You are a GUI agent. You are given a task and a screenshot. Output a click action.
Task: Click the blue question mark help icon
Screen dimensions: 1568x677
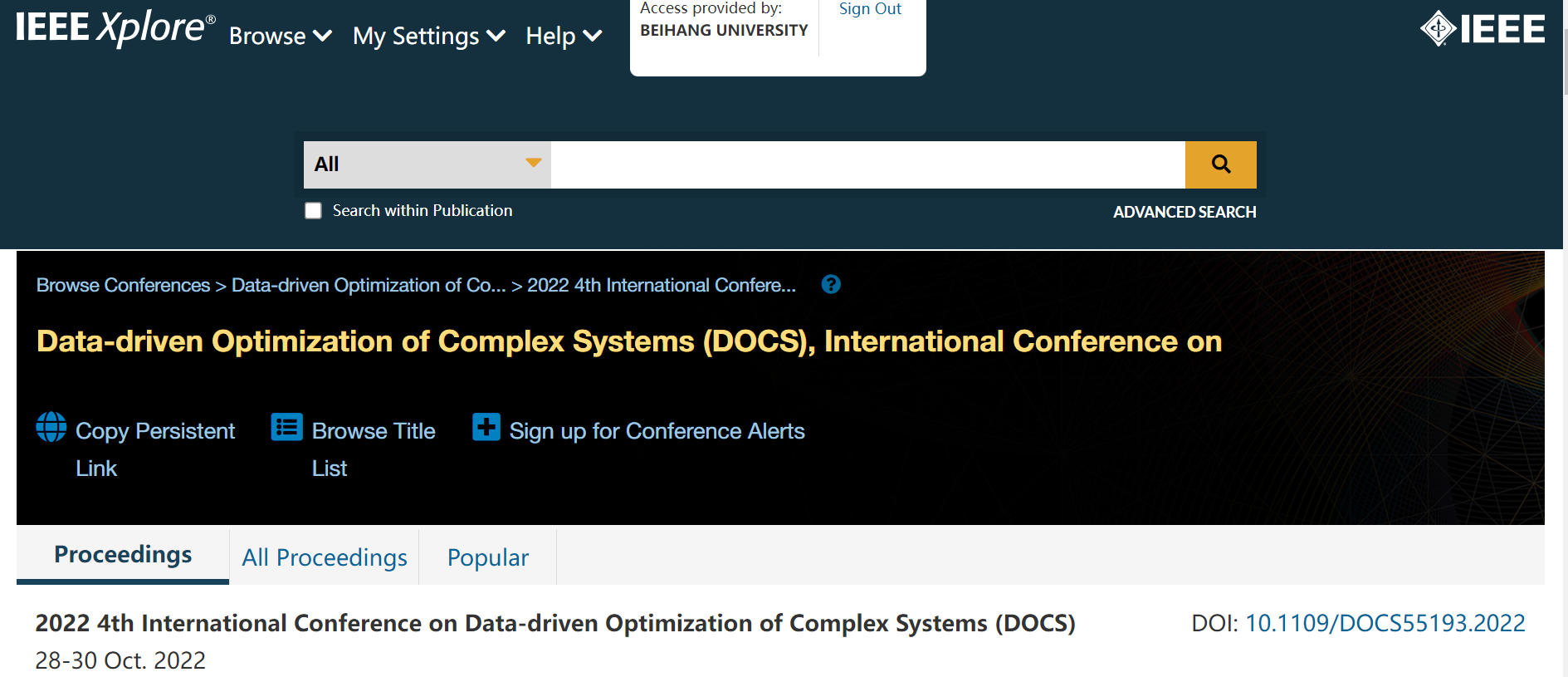[830, 285]
